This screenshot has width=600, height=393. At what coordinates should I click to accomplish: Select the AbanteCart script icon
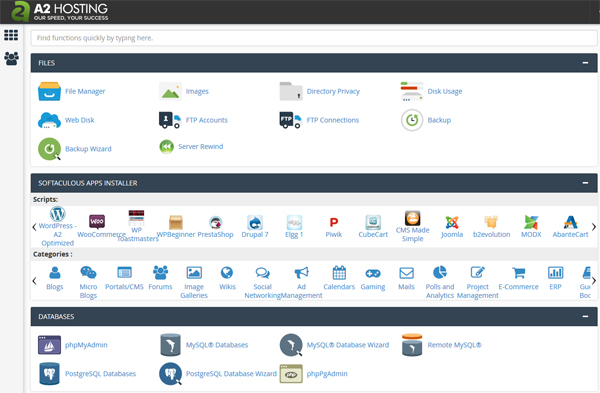pos(570,222)
